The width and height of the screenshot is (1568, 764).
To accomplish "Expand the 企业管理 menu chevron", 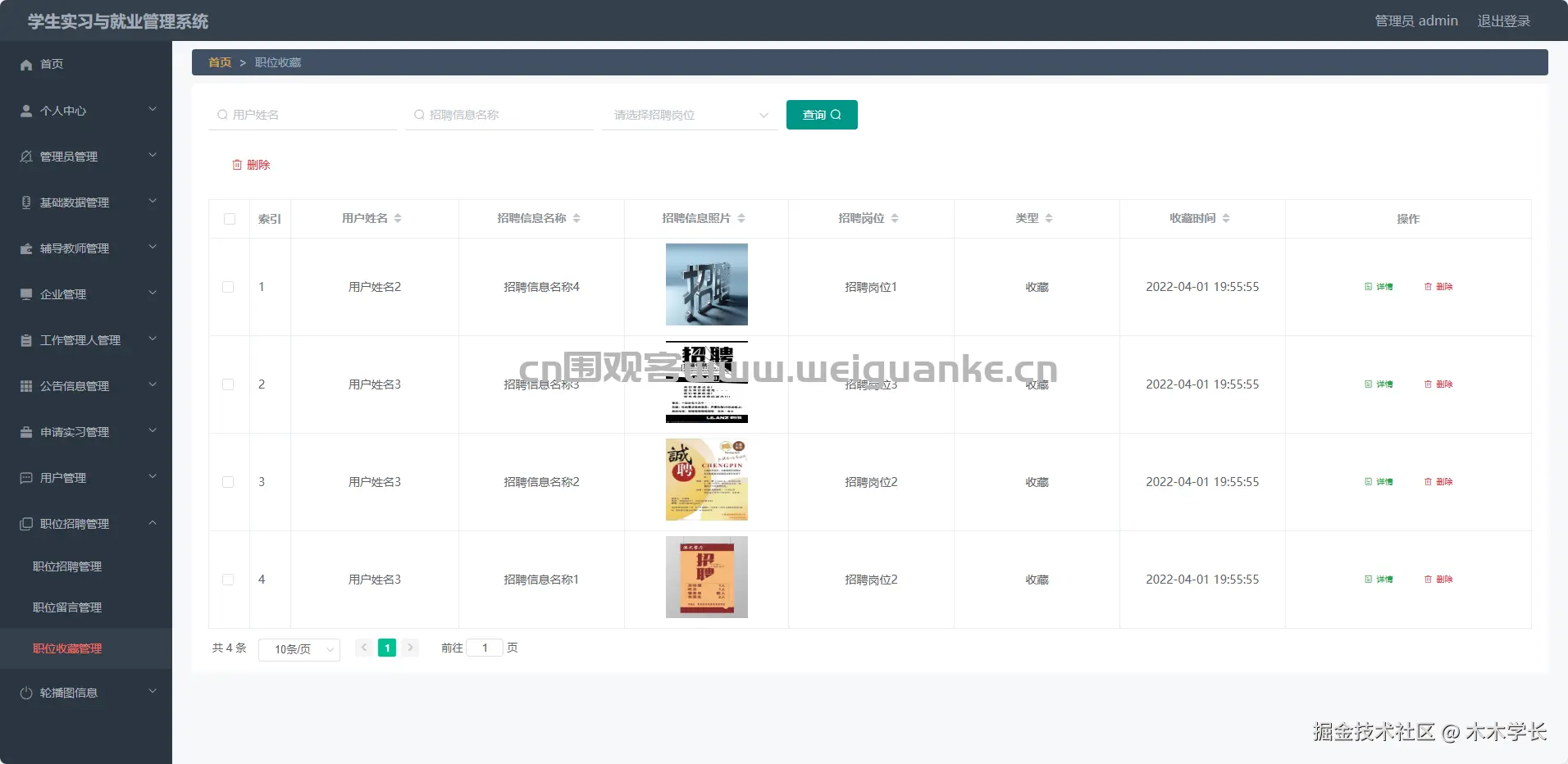I will coord(153,293).
